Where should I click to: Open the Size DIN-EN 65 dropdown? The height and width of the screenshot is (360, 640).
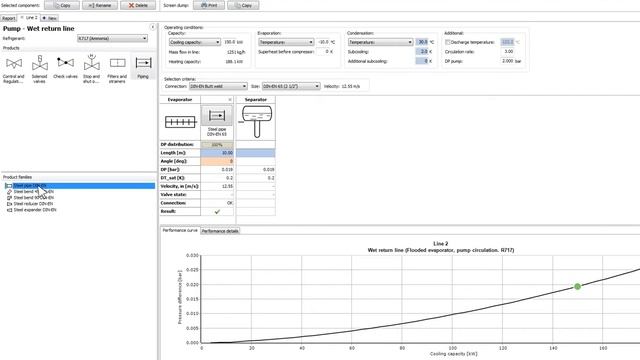[291, 86]
